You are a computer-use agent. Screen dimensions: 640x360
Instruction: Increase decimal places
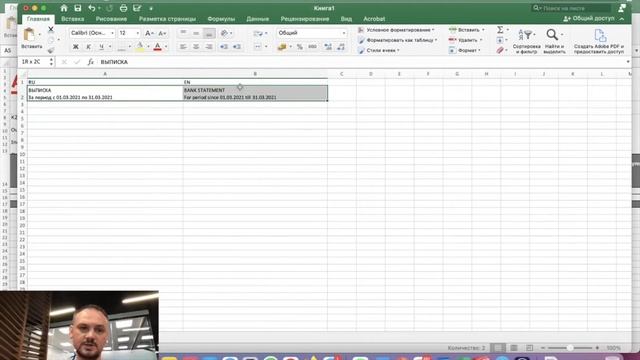[x=328, y=47]
